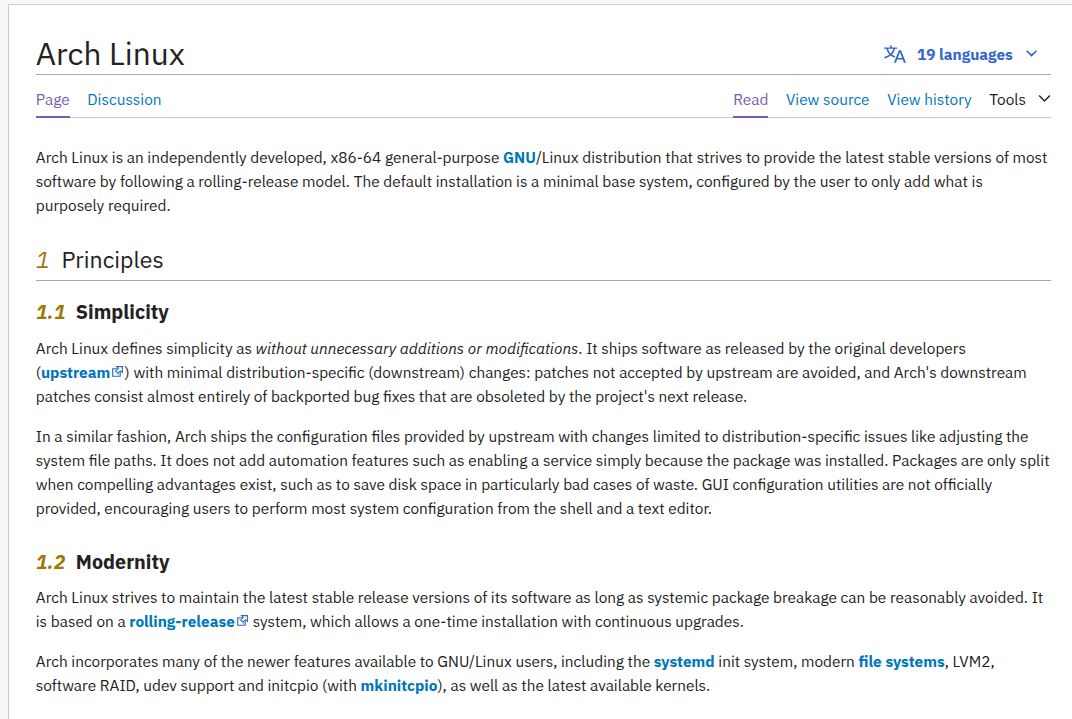1072x719 pixels.
Task: Click section number 1.2
Action: pyautogui.click(x=51, y=562)
